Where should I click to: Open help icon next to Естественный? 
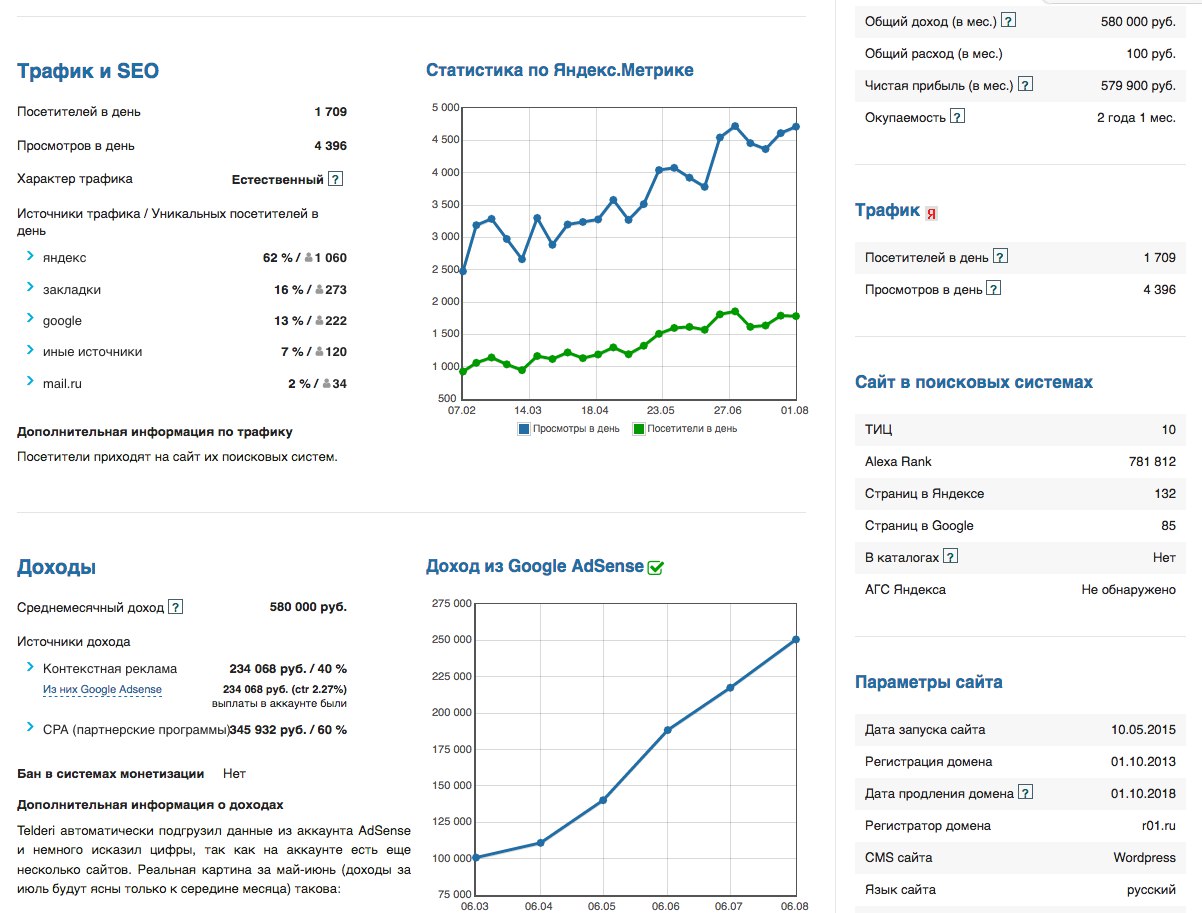(x=336, y=179)
